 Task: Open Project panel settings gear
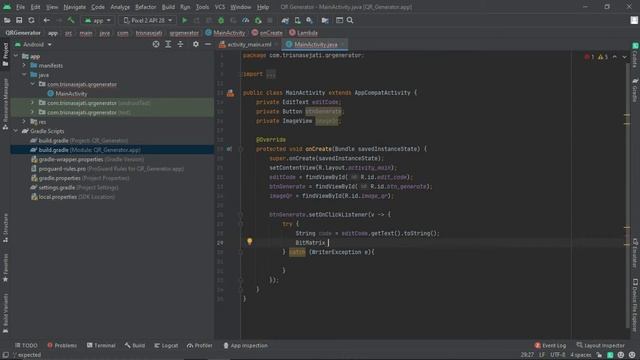[x=196, y=44]
